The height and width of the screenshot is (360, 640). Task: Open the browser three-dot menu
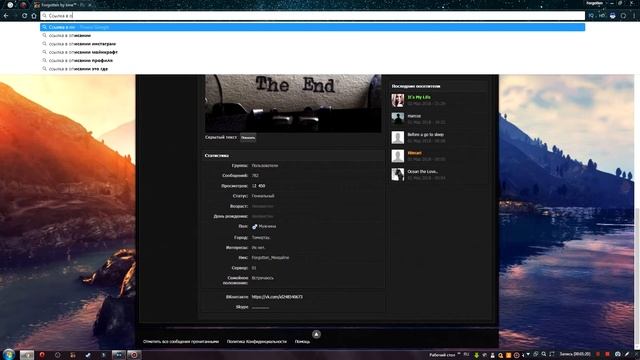point(634,16)
